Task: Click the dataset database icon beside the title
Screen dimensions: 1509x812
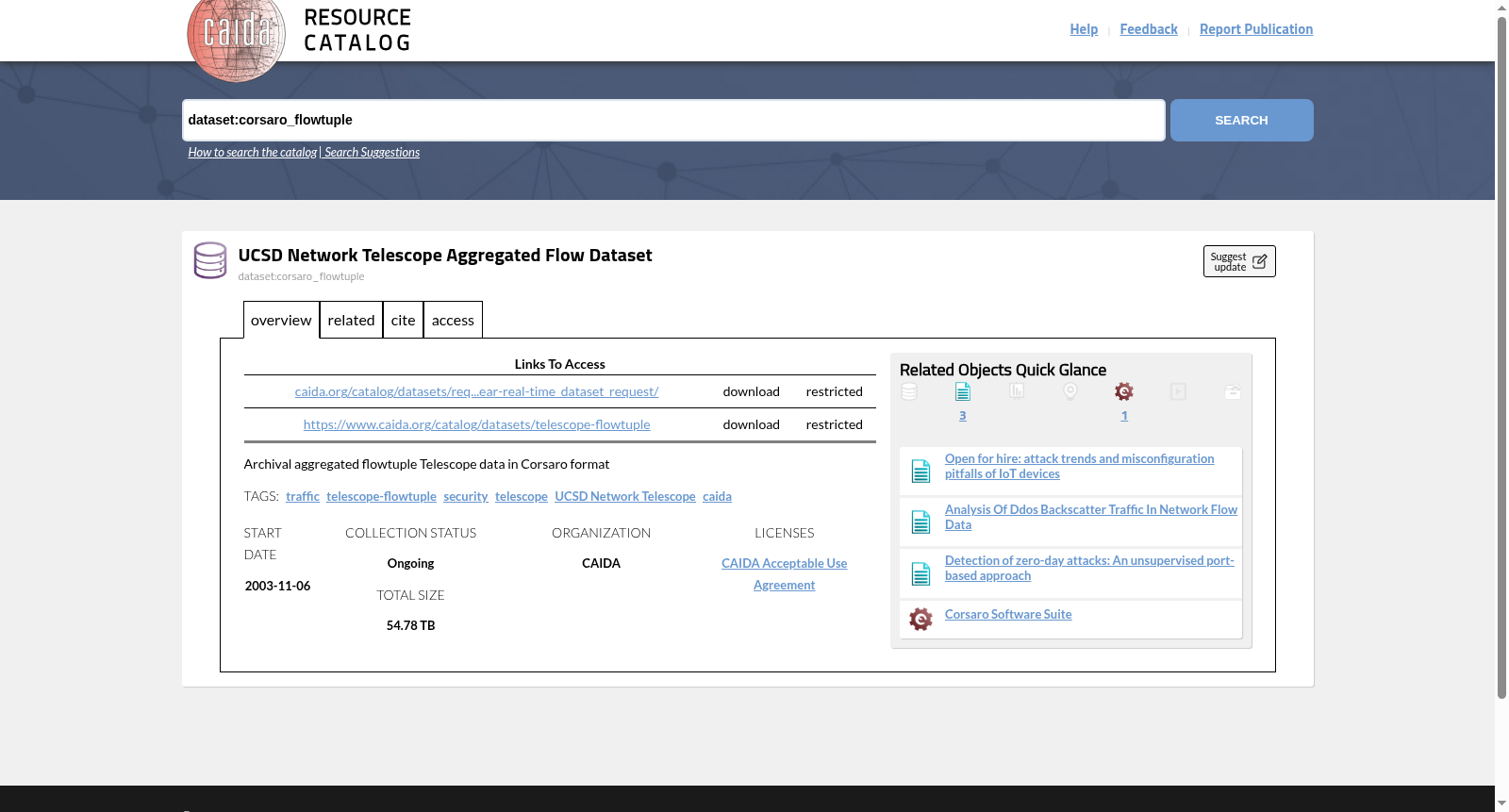Action: (210, 260)
